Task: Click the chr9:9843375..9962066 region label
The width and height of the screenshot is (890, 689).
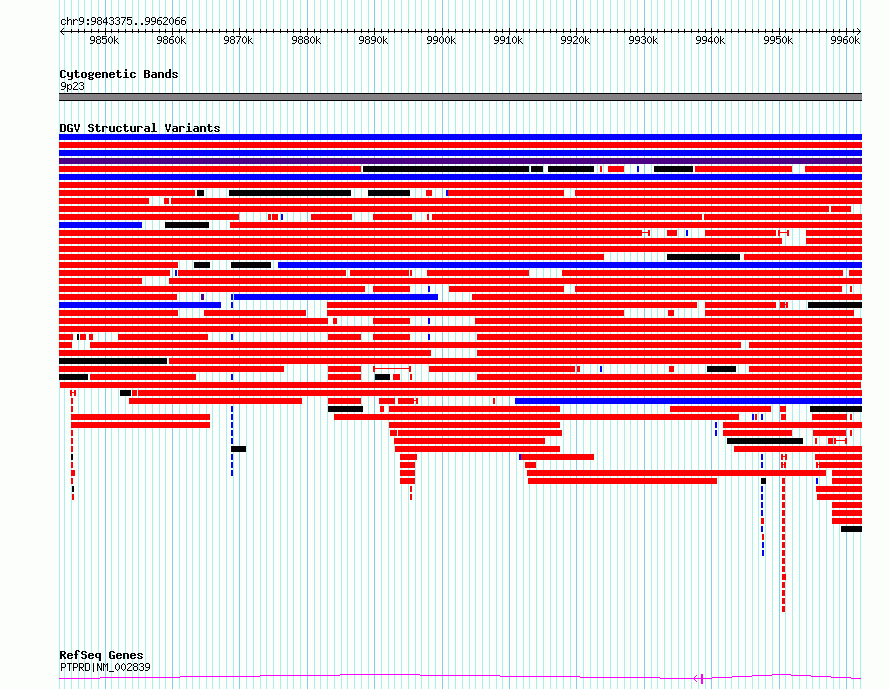Action: click(x=123, y=21)
